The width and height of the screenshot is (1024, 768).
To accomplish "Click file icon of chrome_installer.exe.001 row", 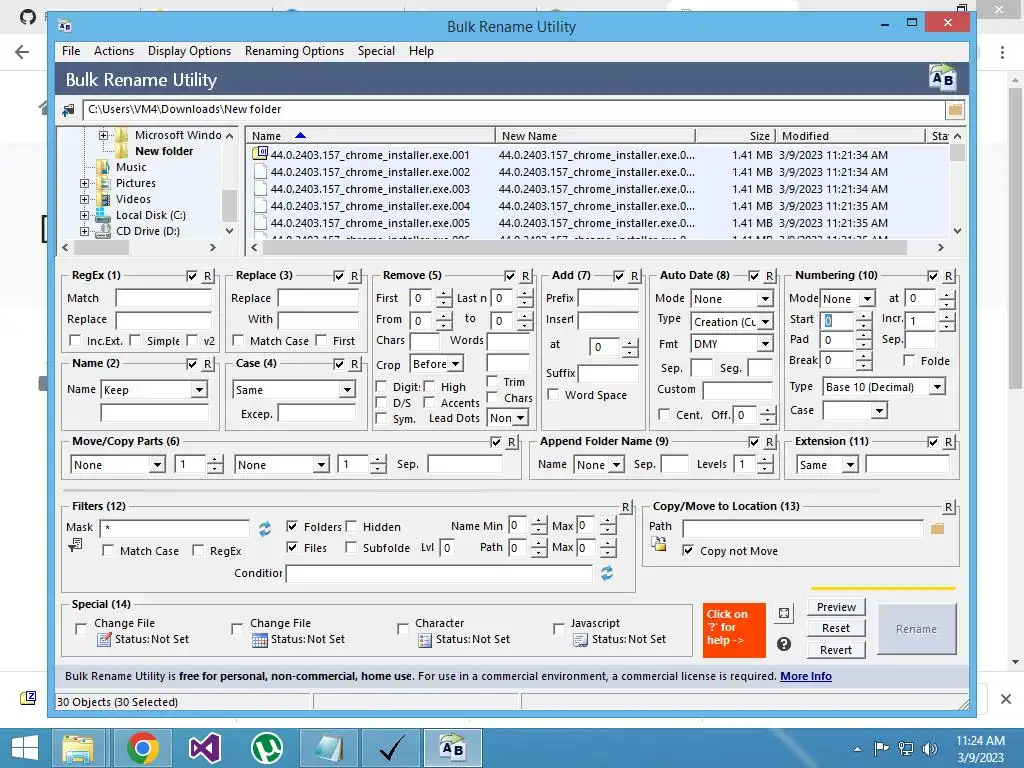I will click(260, 154).
